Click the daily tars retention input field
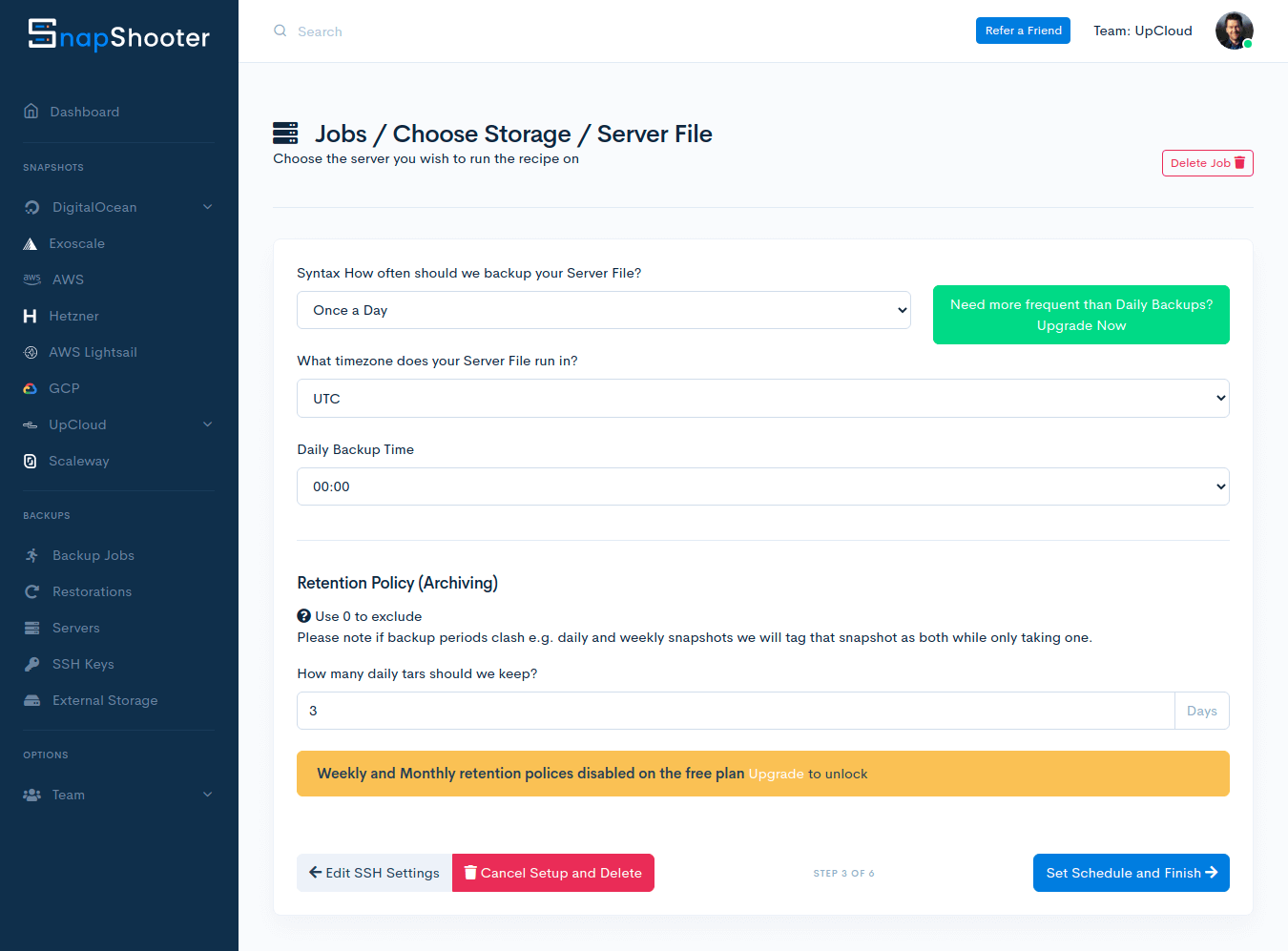Screen dimensions: 1288x951 click(x=735, y=711)
